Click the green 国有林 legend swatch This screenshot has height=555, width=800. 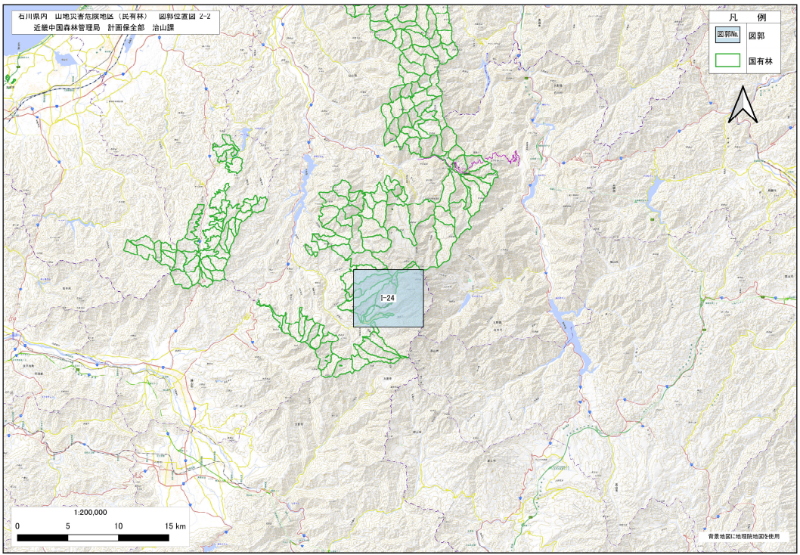[728, 60]
